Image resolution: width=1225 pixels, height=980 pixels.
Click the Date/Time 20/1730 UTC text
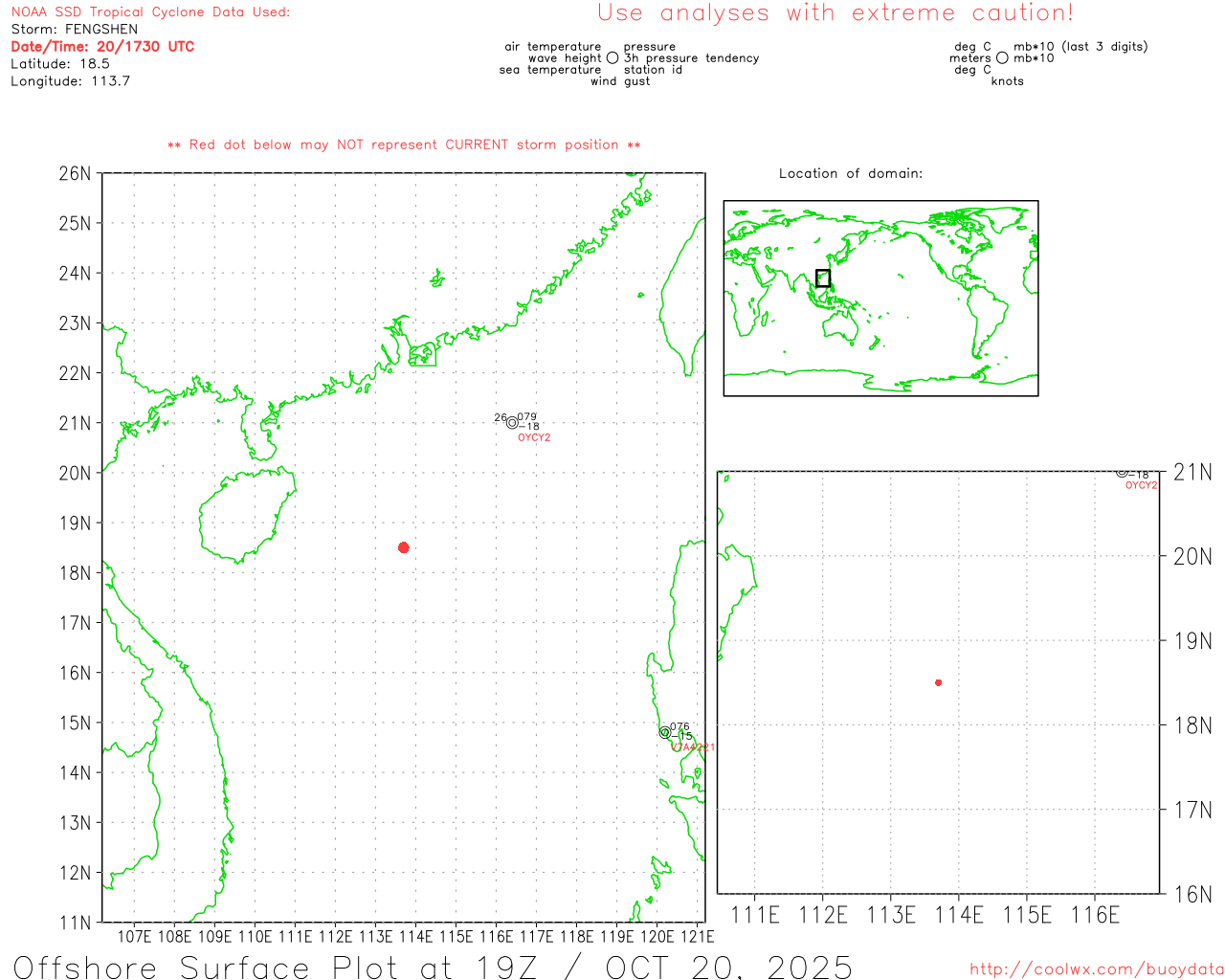tap(102, 46)
